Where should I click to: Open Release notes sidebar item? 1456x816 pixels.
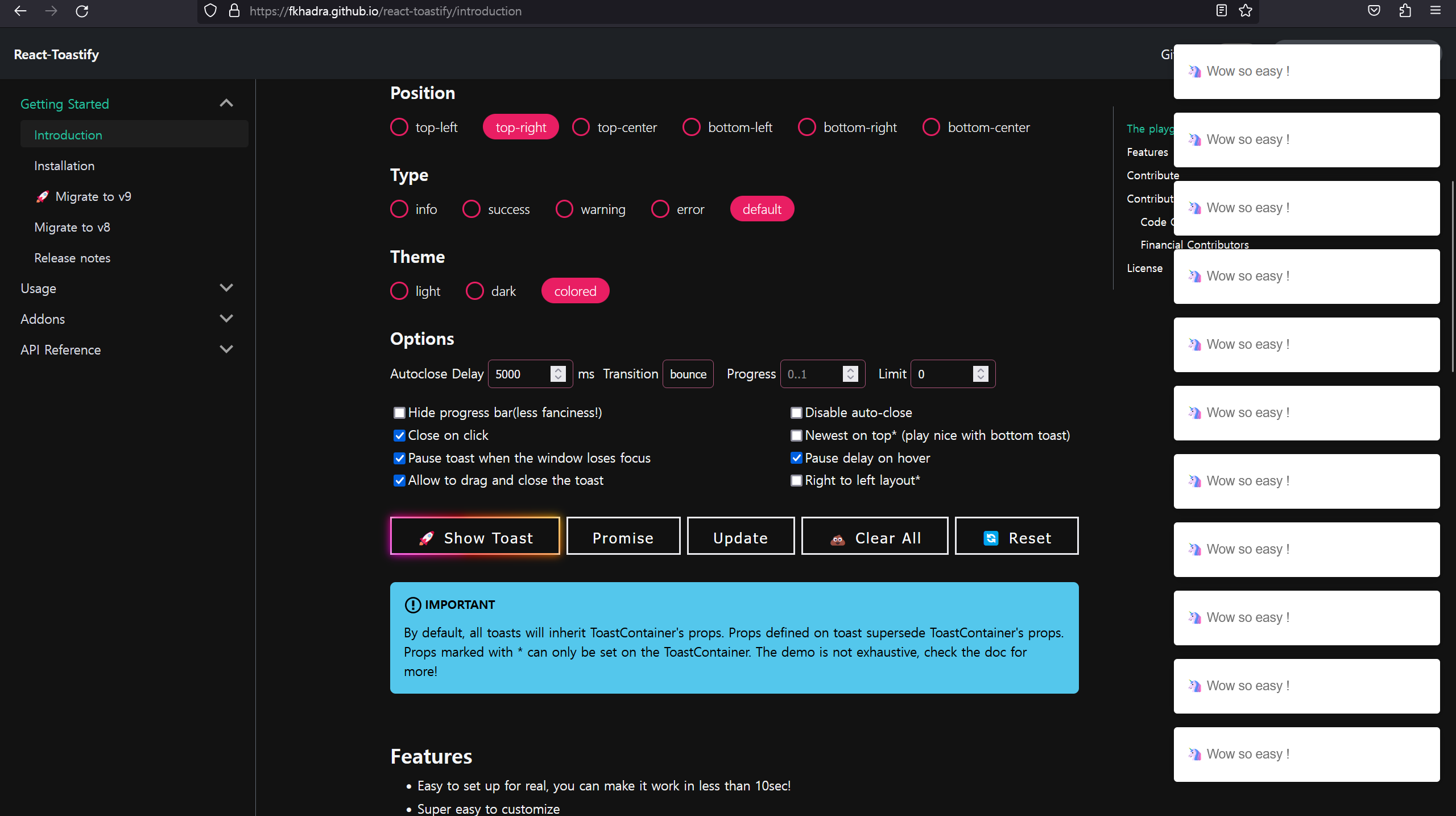pos(72,258)
